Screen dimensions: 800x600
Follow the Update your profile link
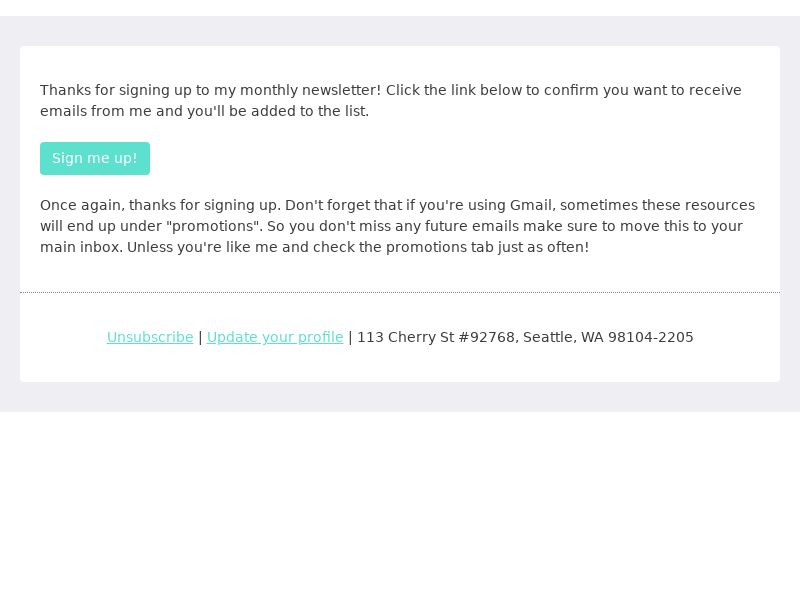(x=275, y=337)
